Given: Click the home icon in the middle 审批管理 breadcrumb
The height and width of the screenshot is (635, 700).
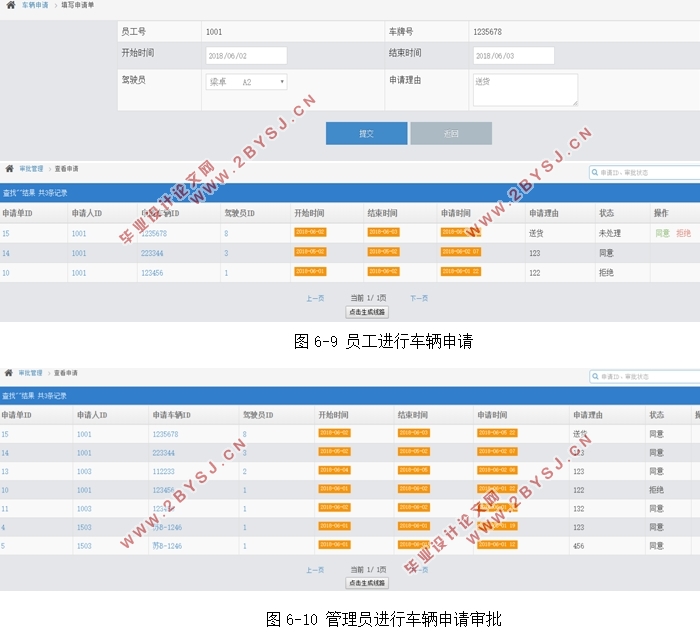Looking at the screenshot, I should (9, 169).
